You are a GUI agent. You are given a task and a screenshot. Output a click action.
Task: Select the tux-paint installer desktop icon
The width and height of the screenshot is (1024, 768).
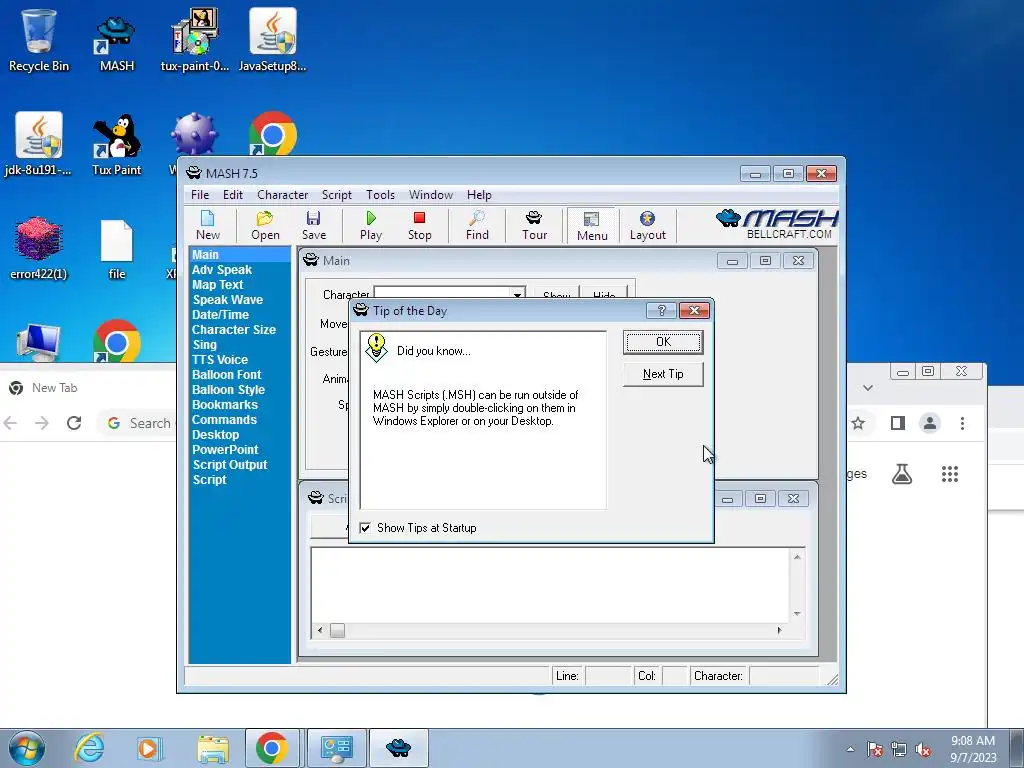point(195,40)
